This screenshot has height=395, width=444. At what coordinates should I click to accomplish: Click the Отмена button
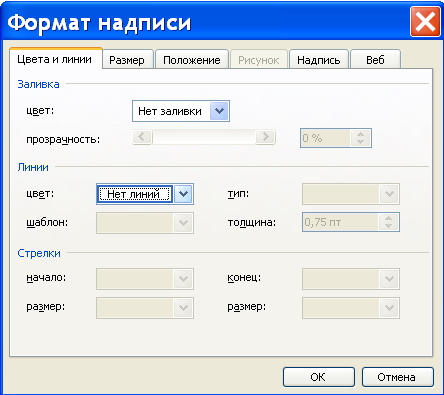(x=397, y=377)
